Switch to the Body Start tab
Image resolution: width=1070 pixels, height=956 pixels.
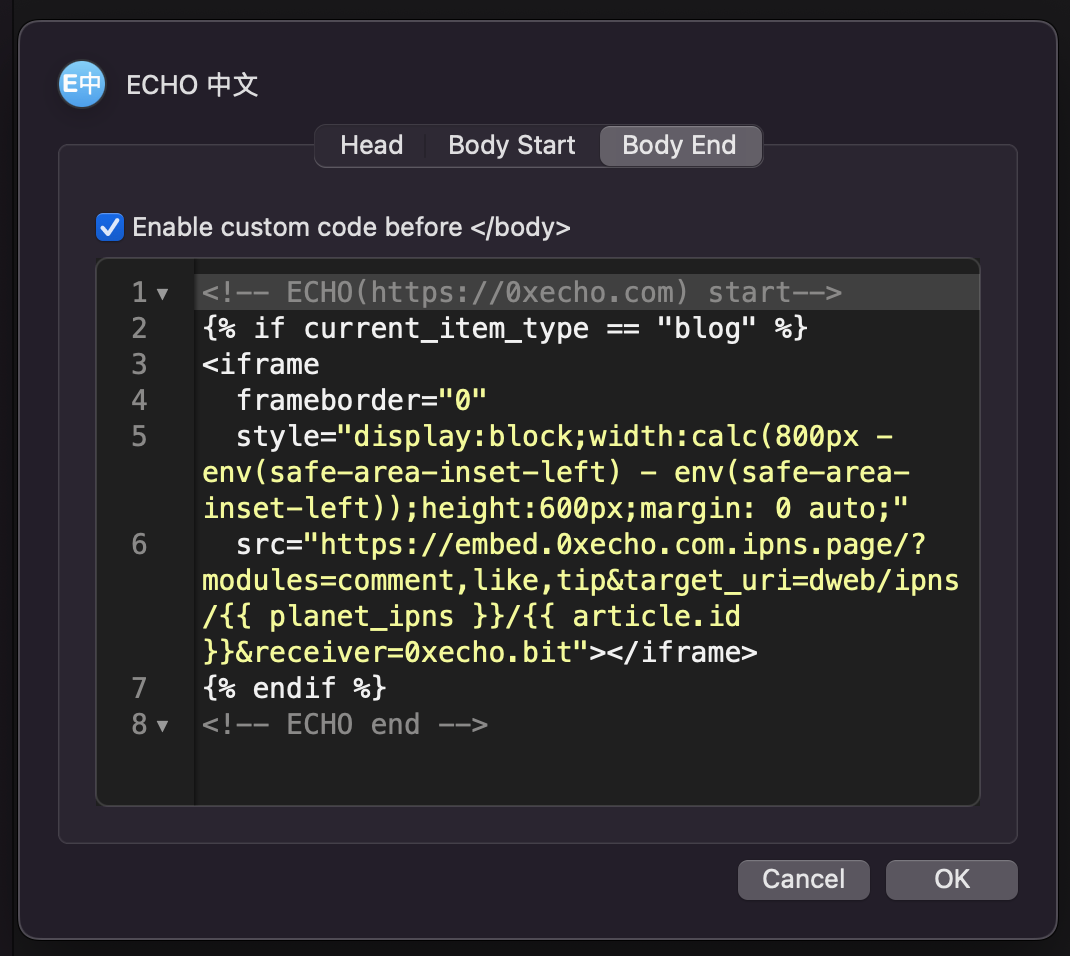point(511,145)
